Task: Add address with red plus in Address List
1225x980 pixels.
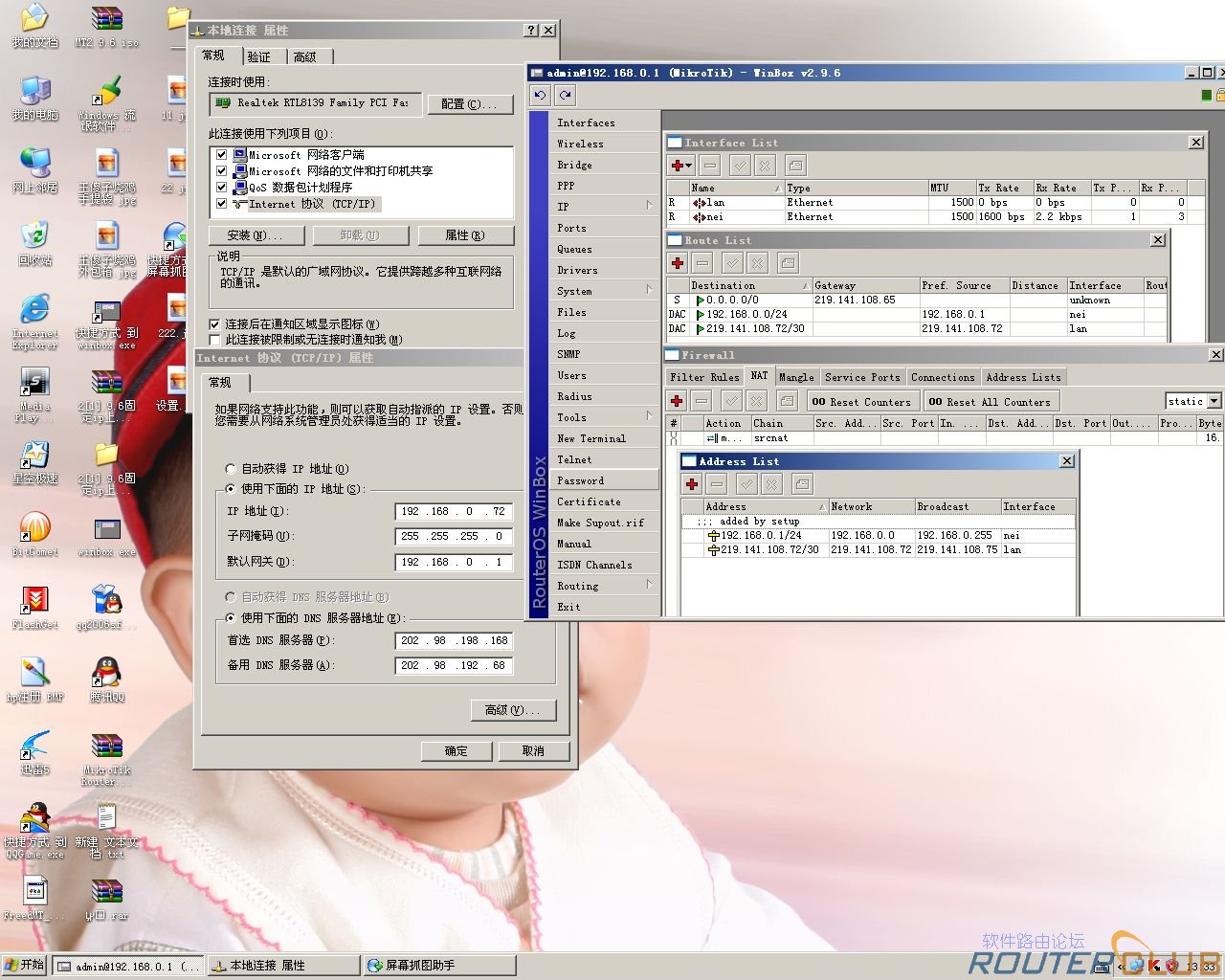Action: pyautogui.click(x=692, y=484)
